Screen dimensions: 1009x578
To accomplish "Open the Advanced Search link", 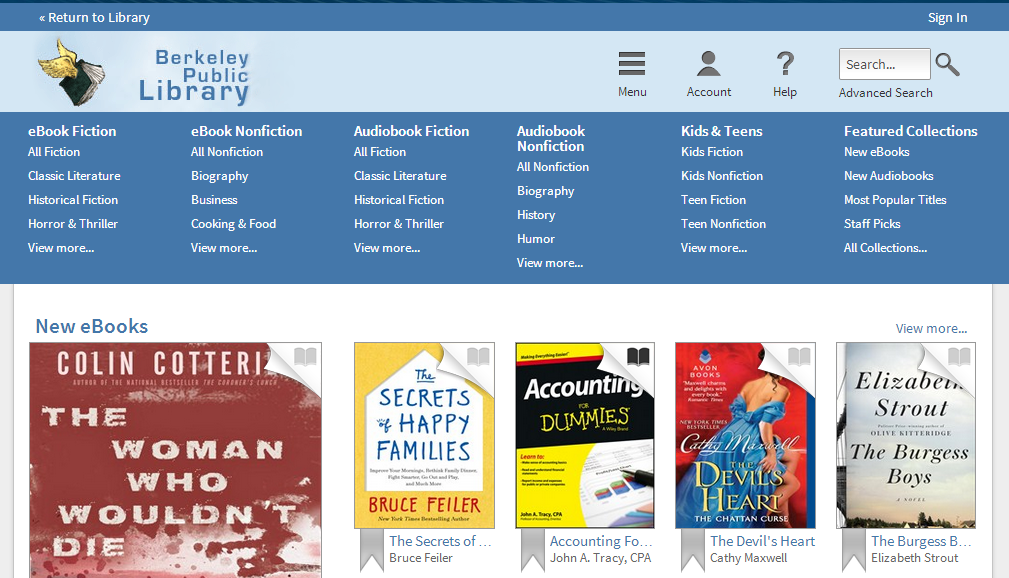I will pos(885,93).
